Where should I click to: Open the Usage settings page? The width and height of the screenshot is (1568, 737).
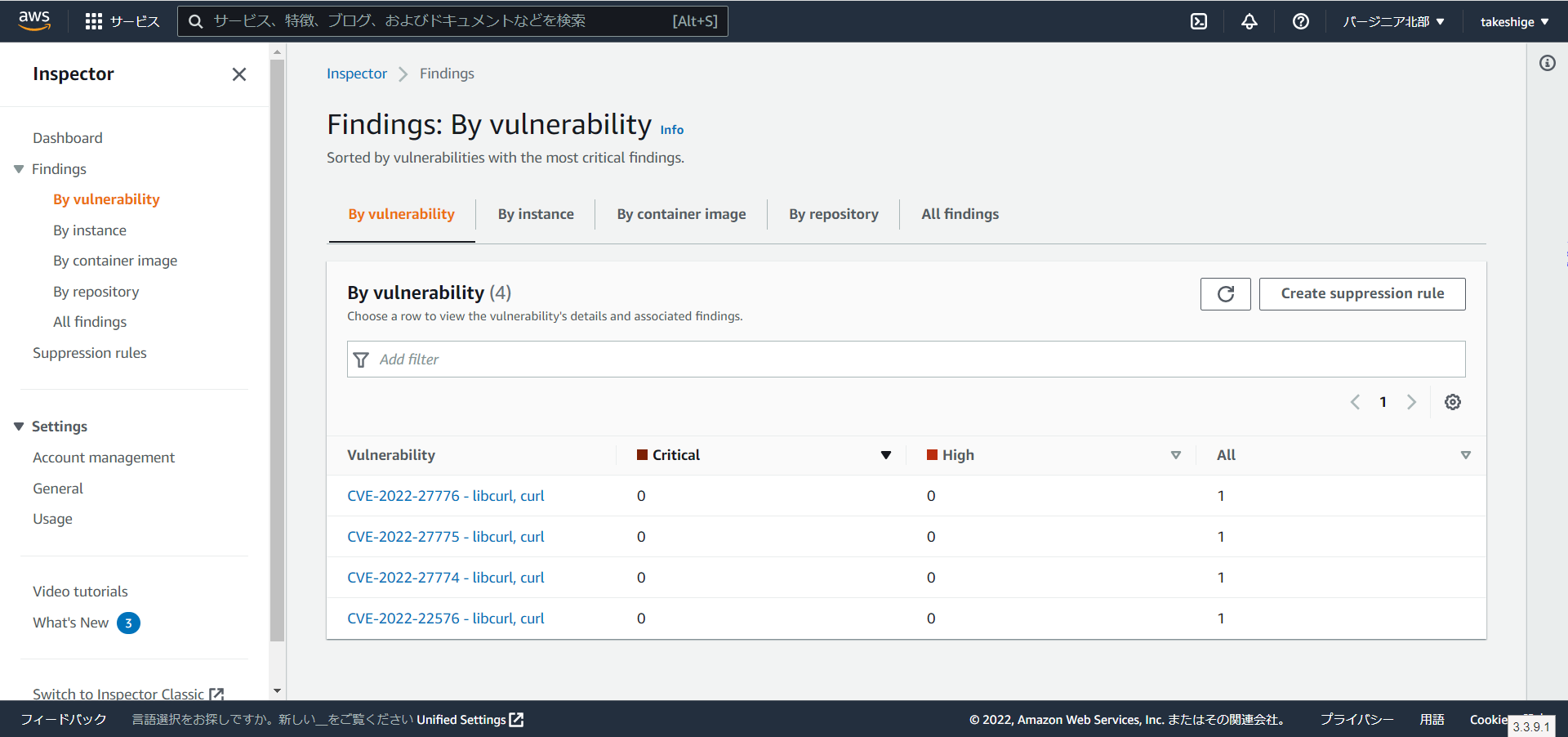pos(52,519)
